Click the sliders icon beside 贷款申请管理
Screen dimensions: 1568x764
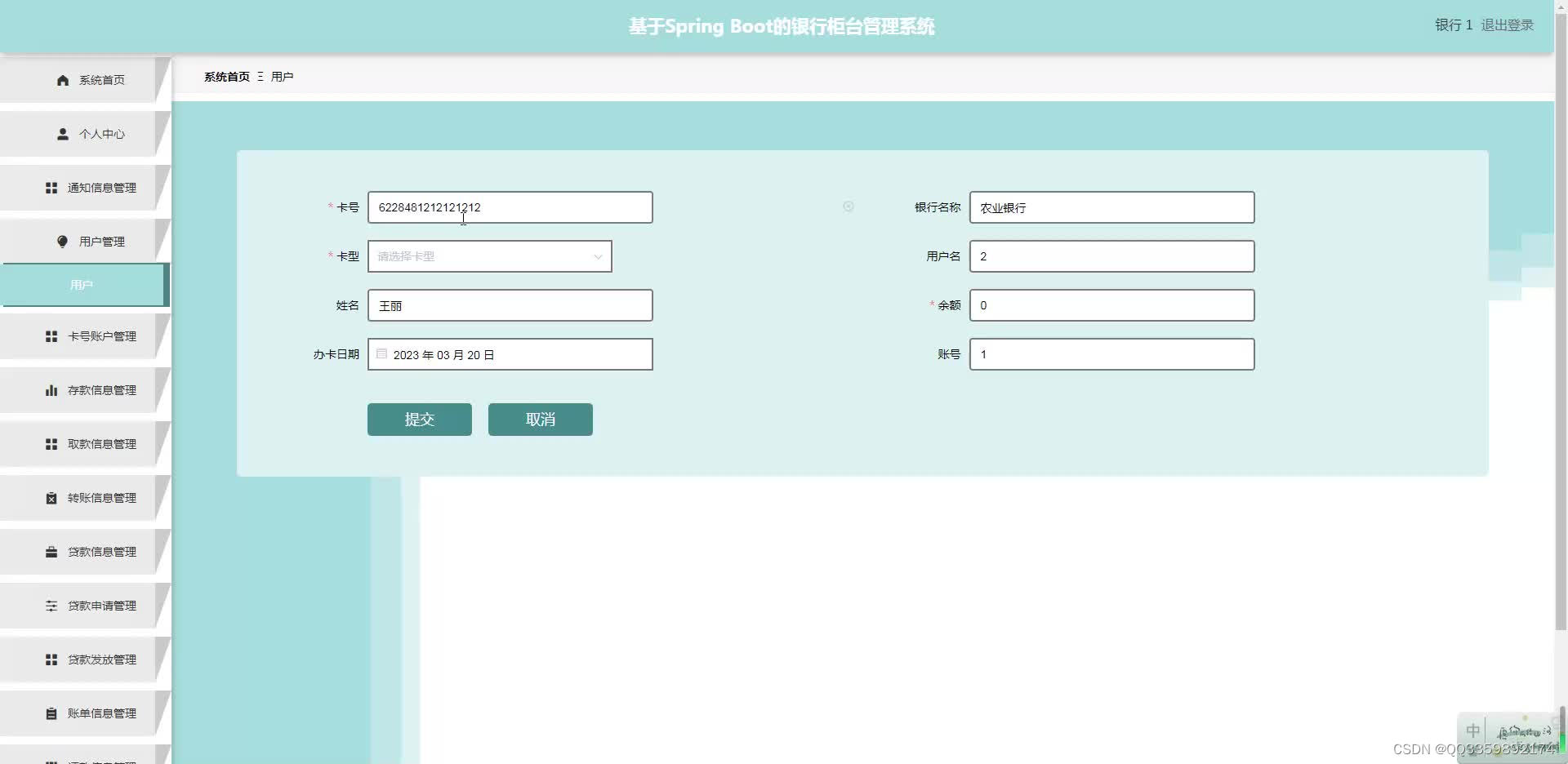pyautogui.click(x=51, y=606)
